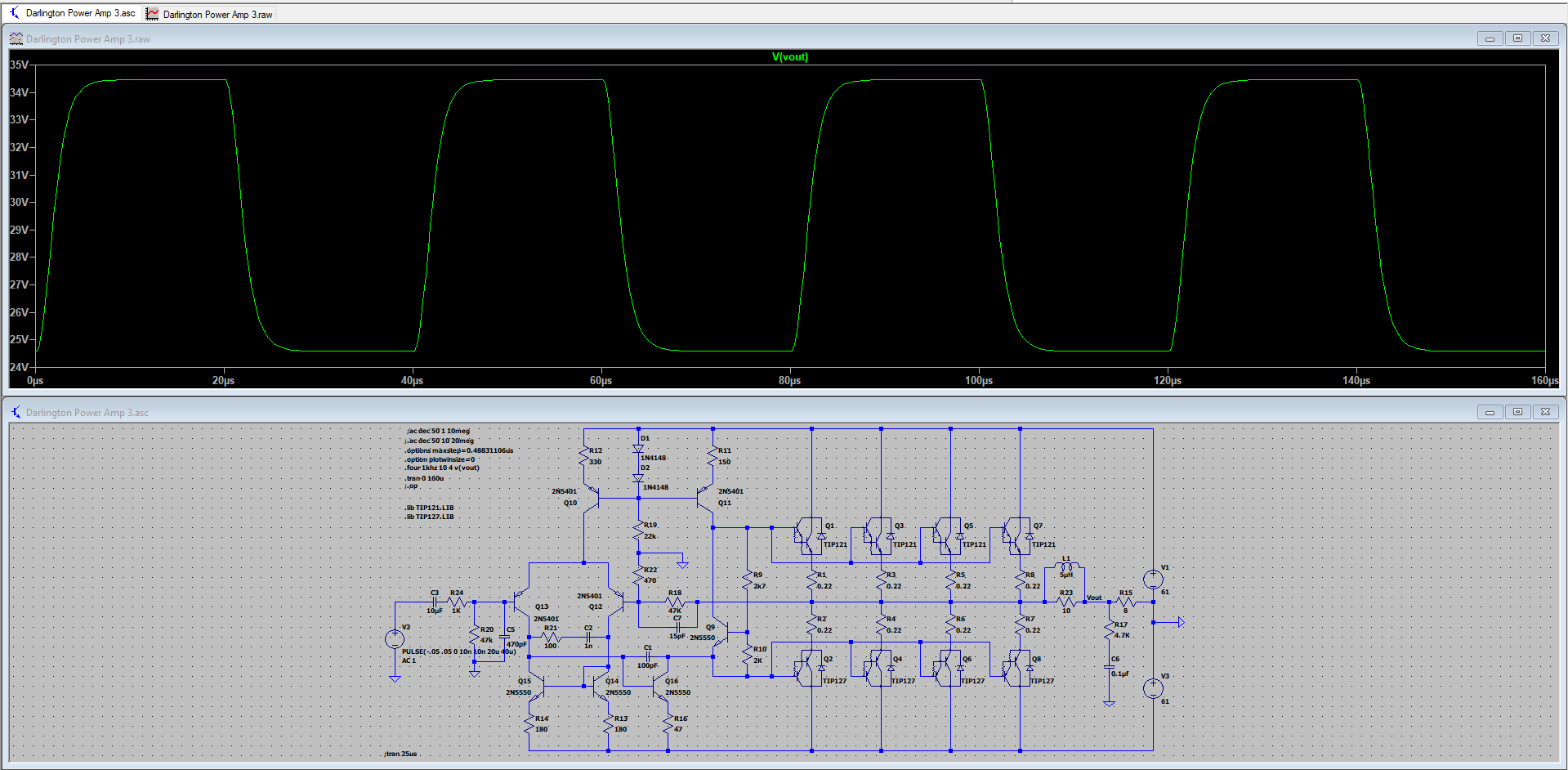Click transistor Q16 symbol
Viewport: 1568px width, 770px height.
(x=660, y=686)
